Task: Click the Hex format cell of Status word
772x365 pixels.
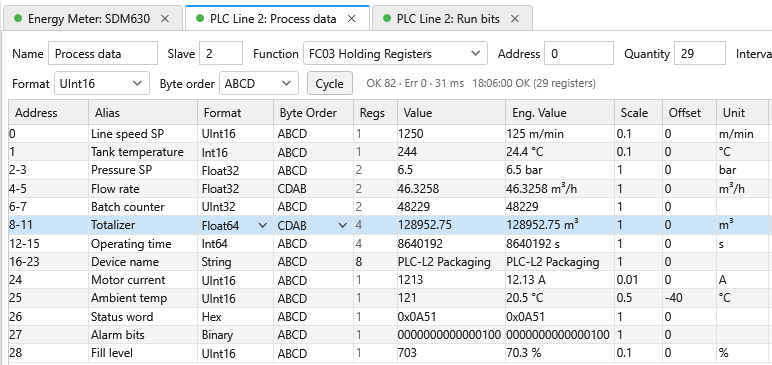Action: tap(236, 317)
